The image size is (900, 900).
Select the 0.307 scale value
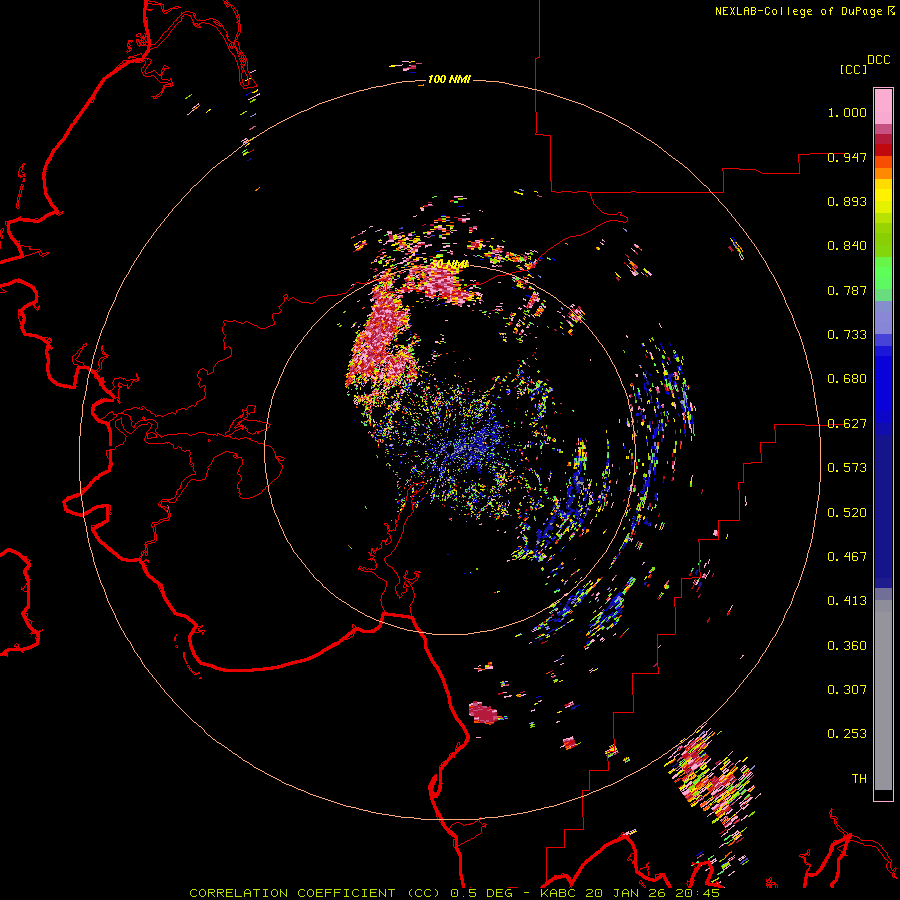847,690
